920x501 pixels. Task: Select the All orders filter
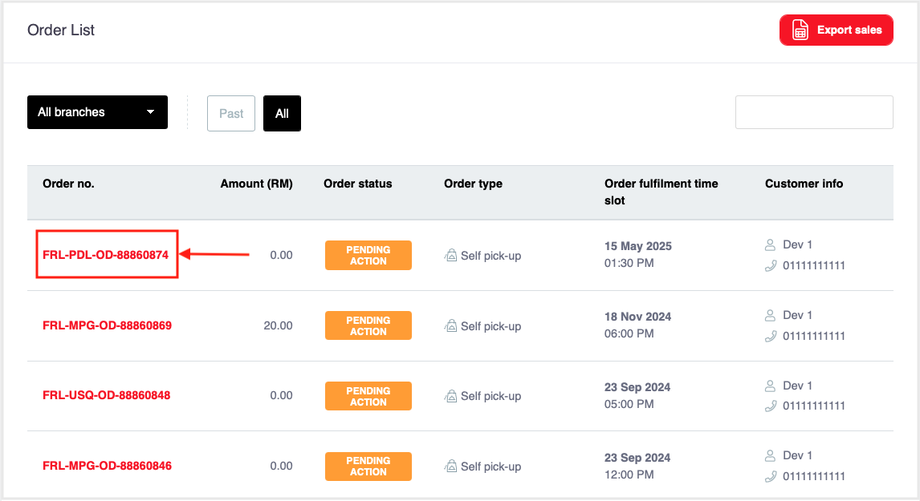[x=282, y=114]
